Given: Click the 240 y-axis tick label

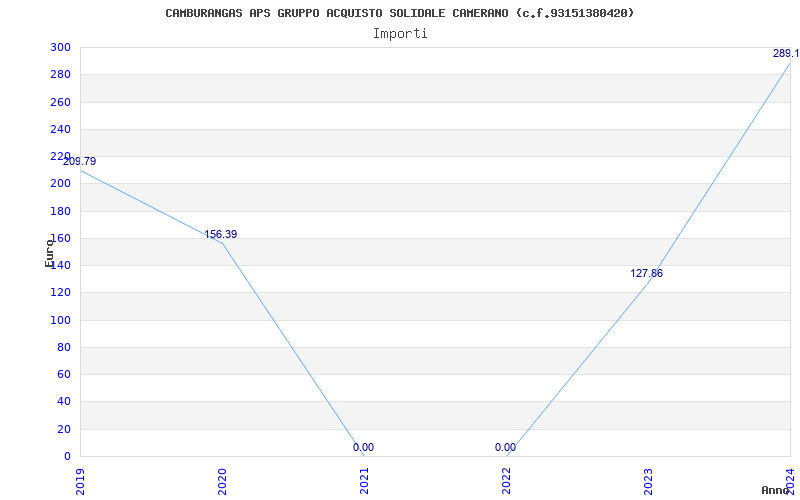Looking at the screenshot, I should (x=60, y=129).
